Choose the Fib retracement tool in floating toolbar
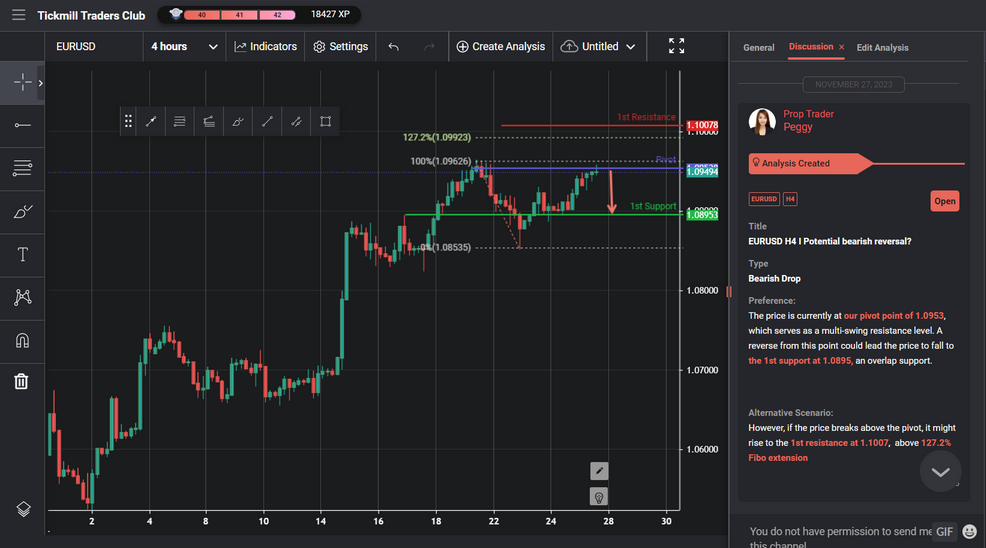 coord(180,121)
